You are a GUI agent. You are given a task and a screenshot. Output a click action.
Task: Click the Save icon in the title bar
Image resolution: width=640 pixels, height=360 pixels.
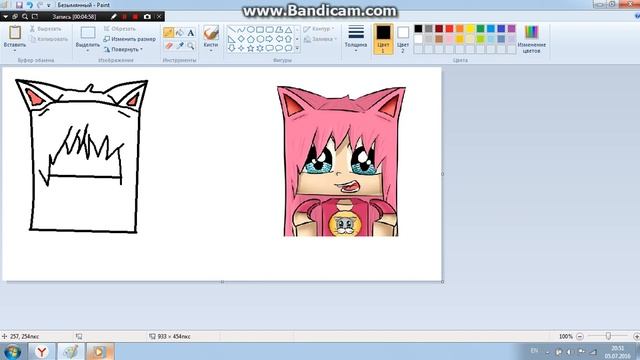coord(19,5)
